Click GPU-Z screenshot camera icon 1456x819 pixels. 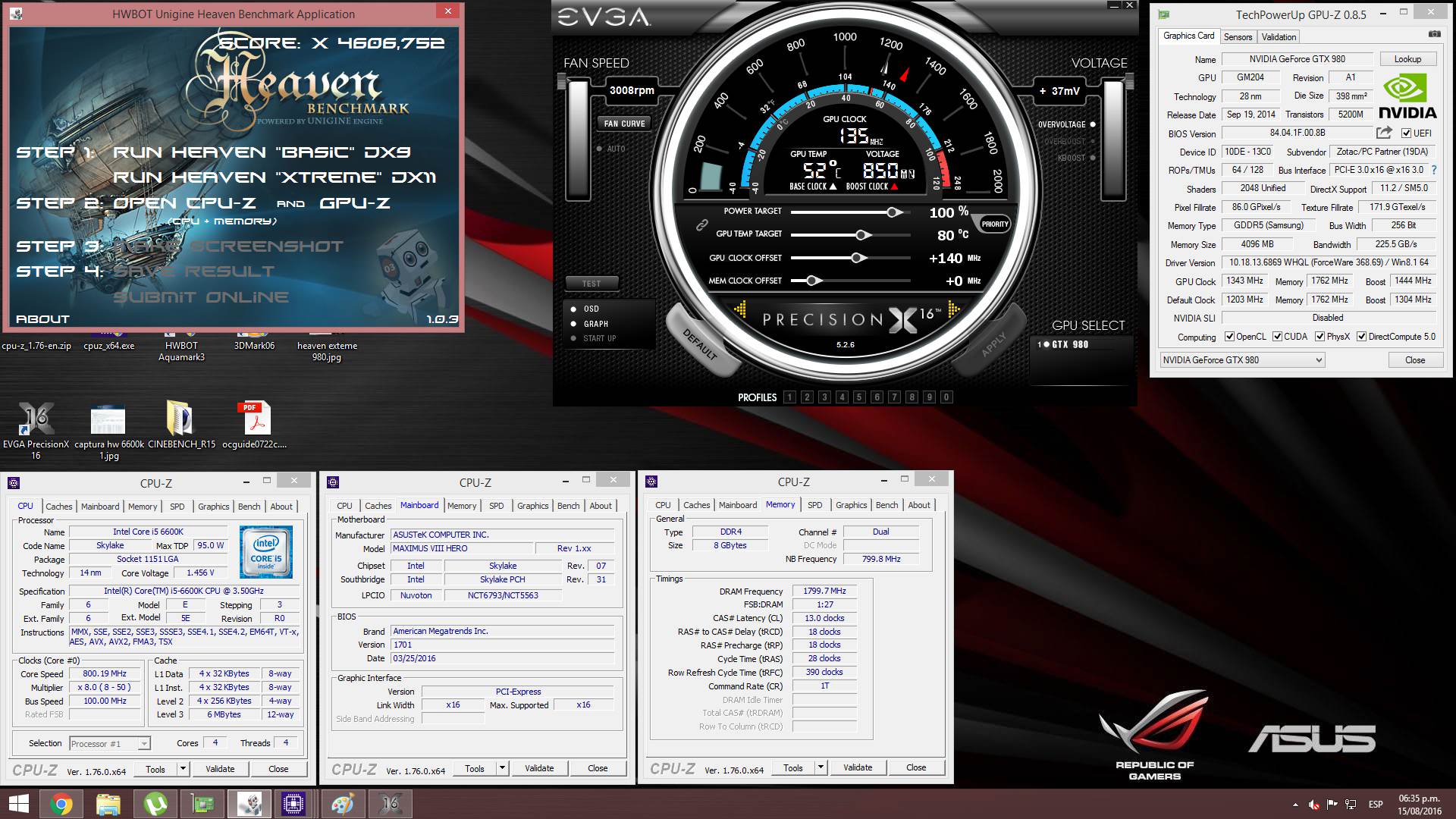[x=1434, y=35]
